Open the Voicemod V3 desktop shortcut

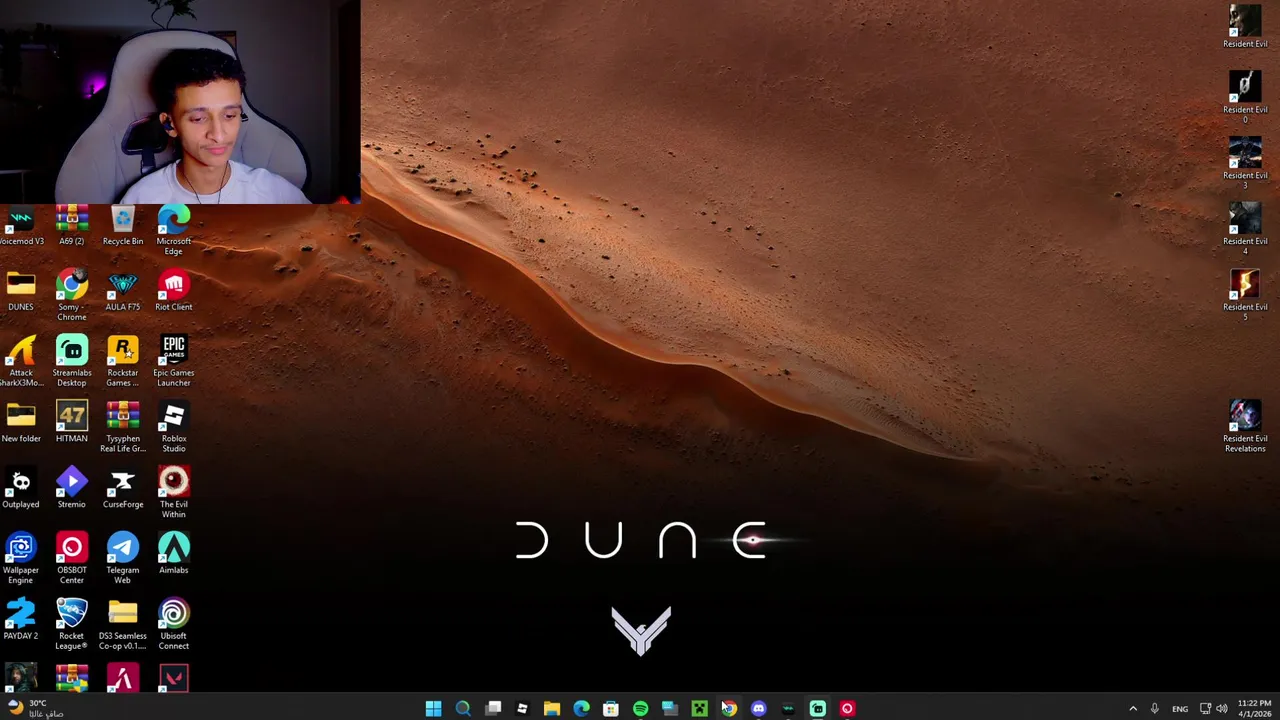21,227
